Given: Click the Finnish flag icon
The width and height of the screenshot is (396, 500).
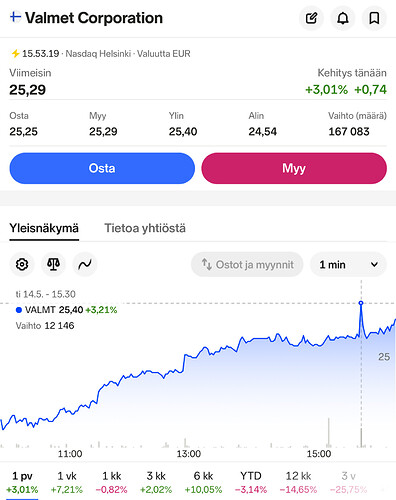Looking at the screenshot, I should tap(15, 16).
